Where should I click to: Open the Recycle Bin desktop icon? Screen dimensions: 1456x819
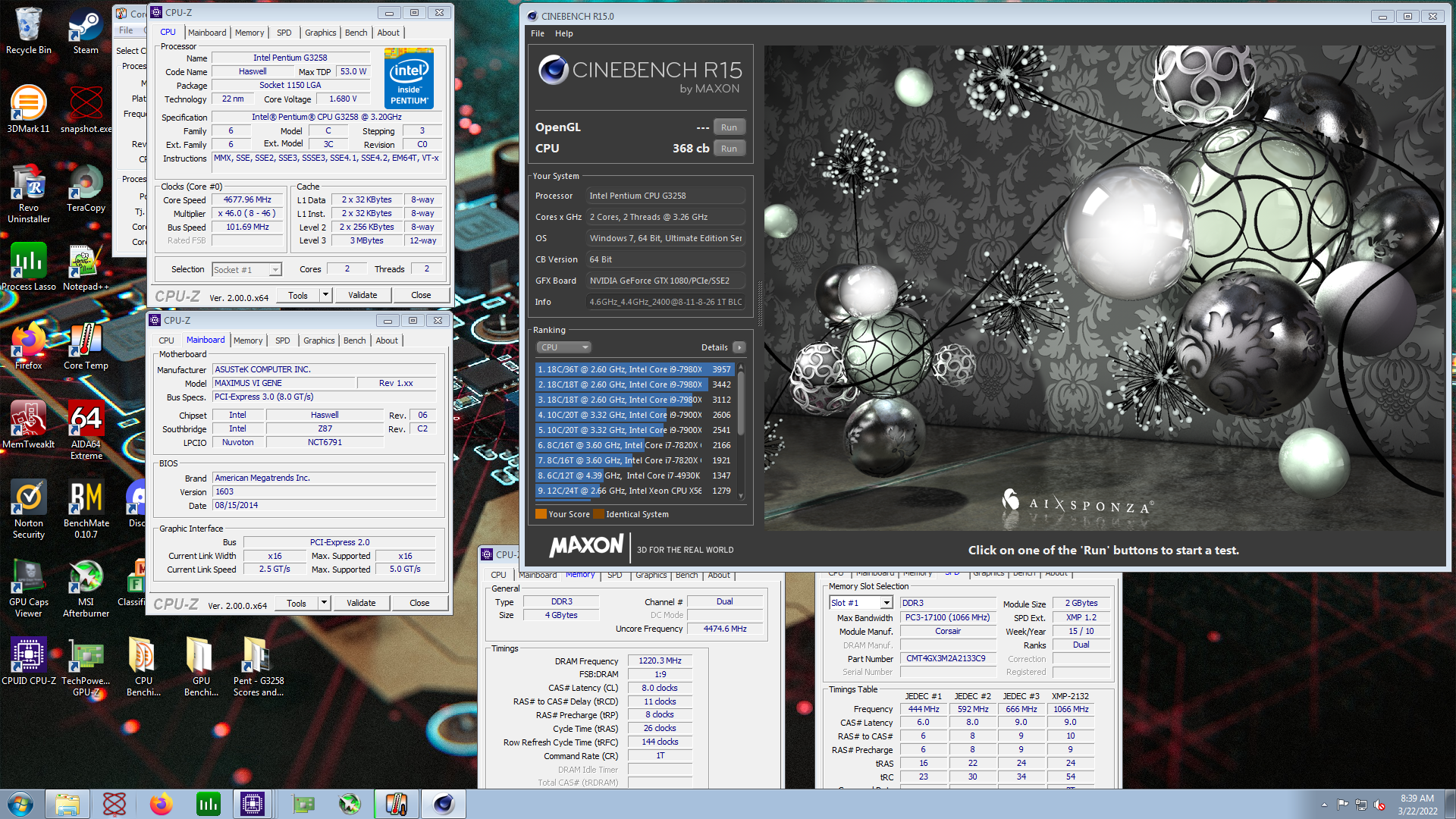pos(29,30)
